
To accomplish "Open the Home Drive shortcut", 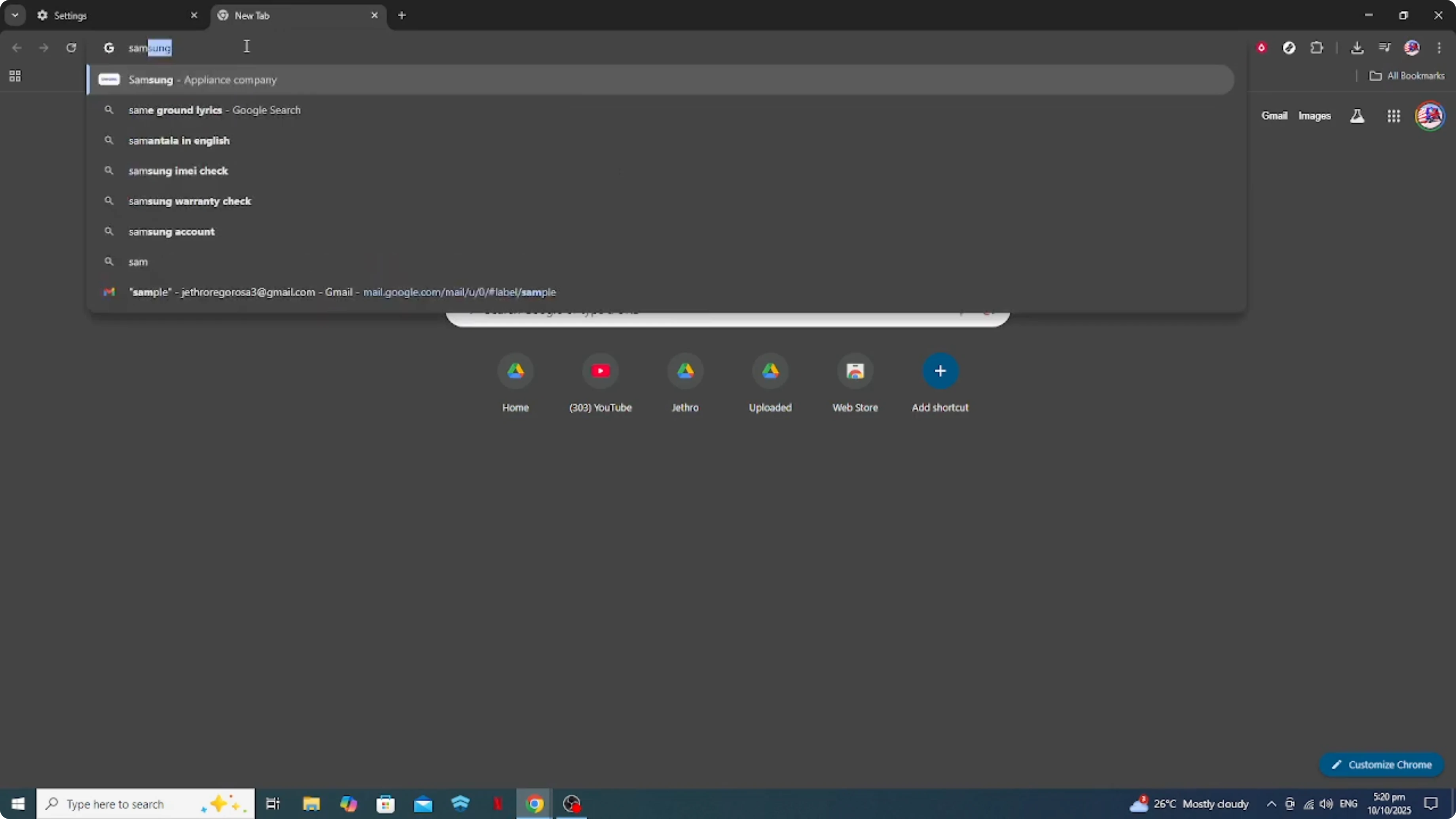I will coord(516,384).
